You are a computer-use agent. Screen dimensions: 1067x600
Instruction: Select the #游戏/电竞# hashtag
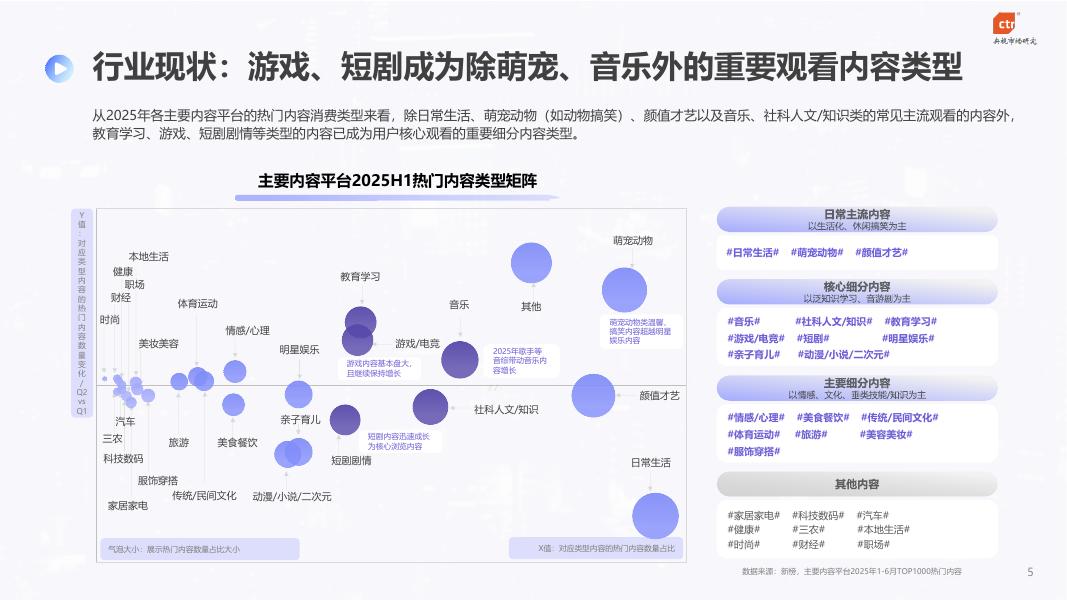(x=755, y=338)
